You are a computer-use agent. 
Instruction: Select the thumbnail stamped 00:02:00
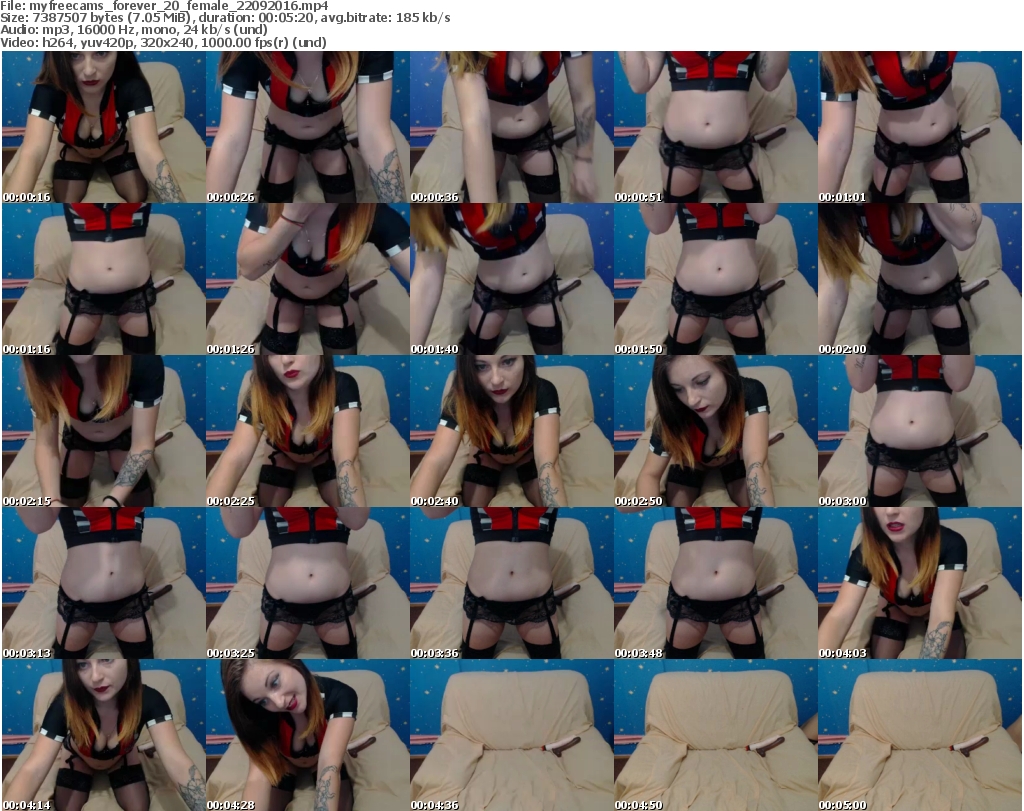coord(919,279)
